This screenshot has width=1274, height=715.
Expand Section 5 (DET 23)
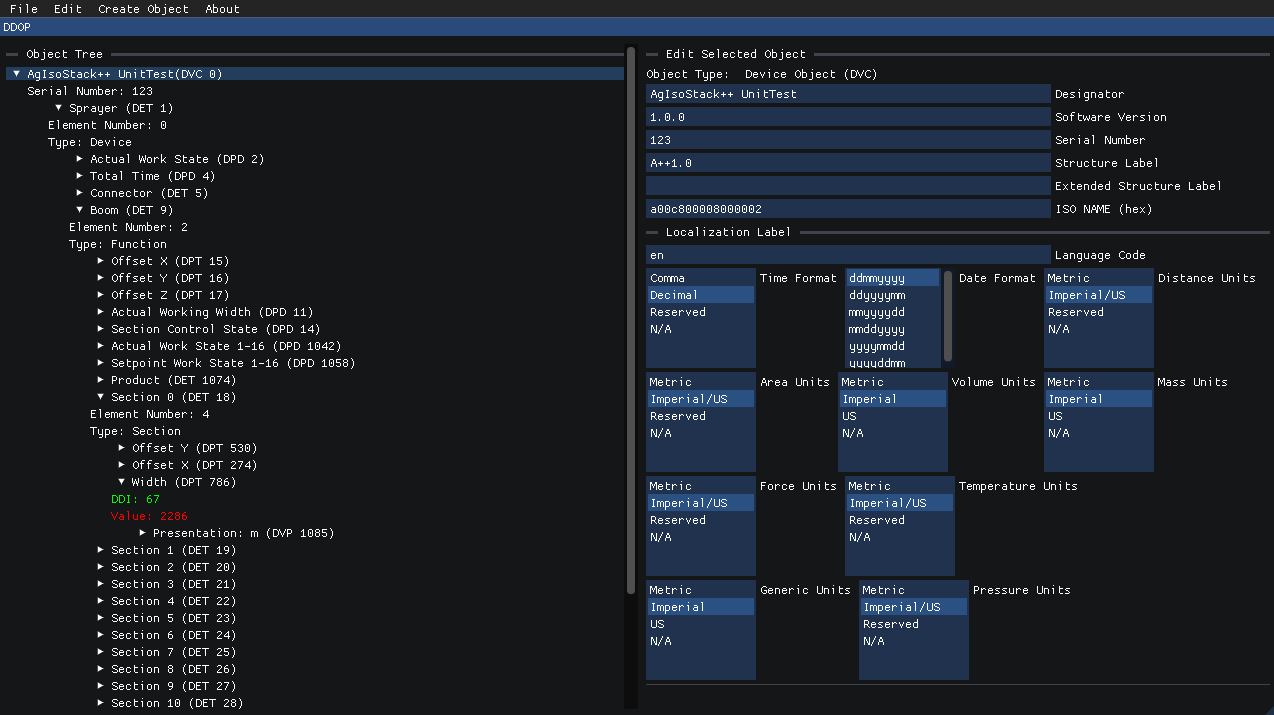(x=101, y=618)
